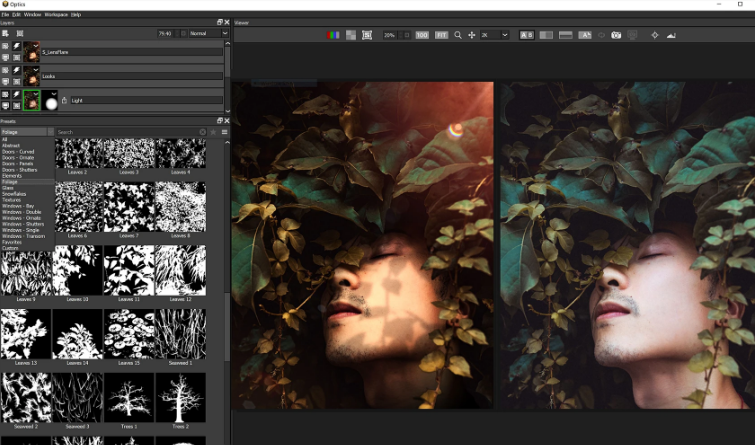Click the add layer icon in Layers panel
Image resolution: width=755 pixels, height=445 pixels.
pos(5,33)
